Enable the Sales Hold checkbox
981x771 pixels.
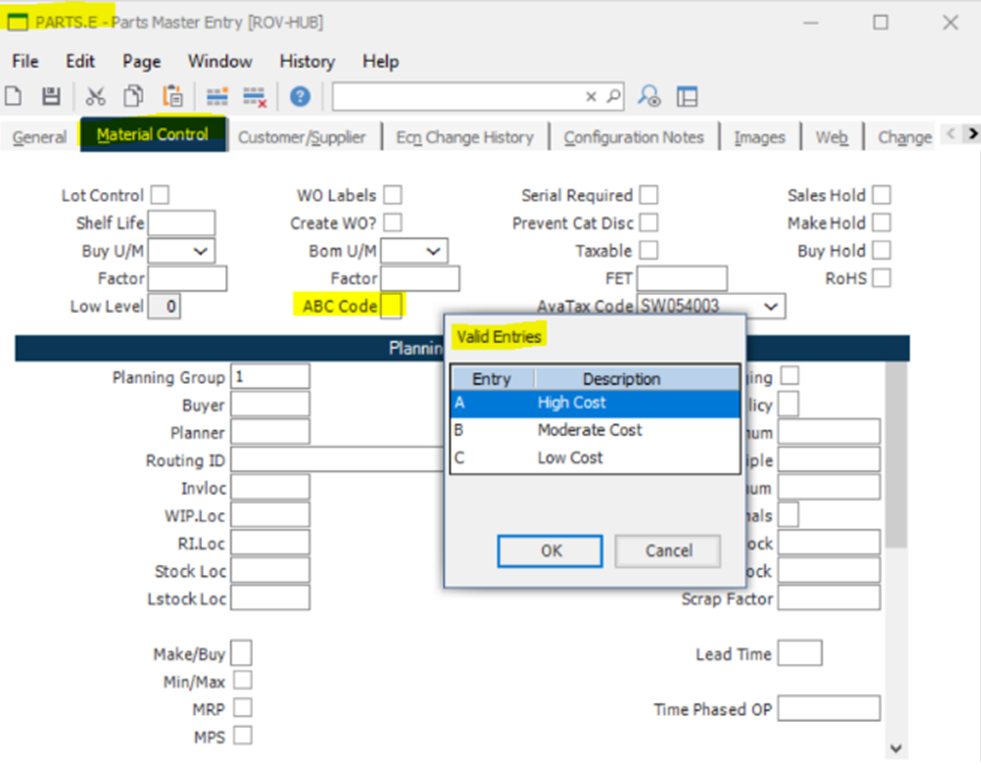pos(882,195)
